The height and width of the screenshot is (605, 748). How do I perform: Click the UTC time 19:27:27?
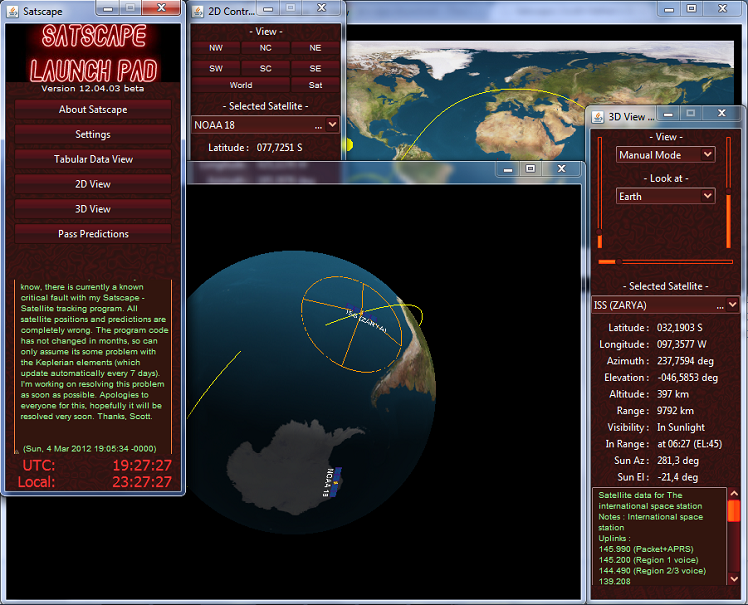142,465
